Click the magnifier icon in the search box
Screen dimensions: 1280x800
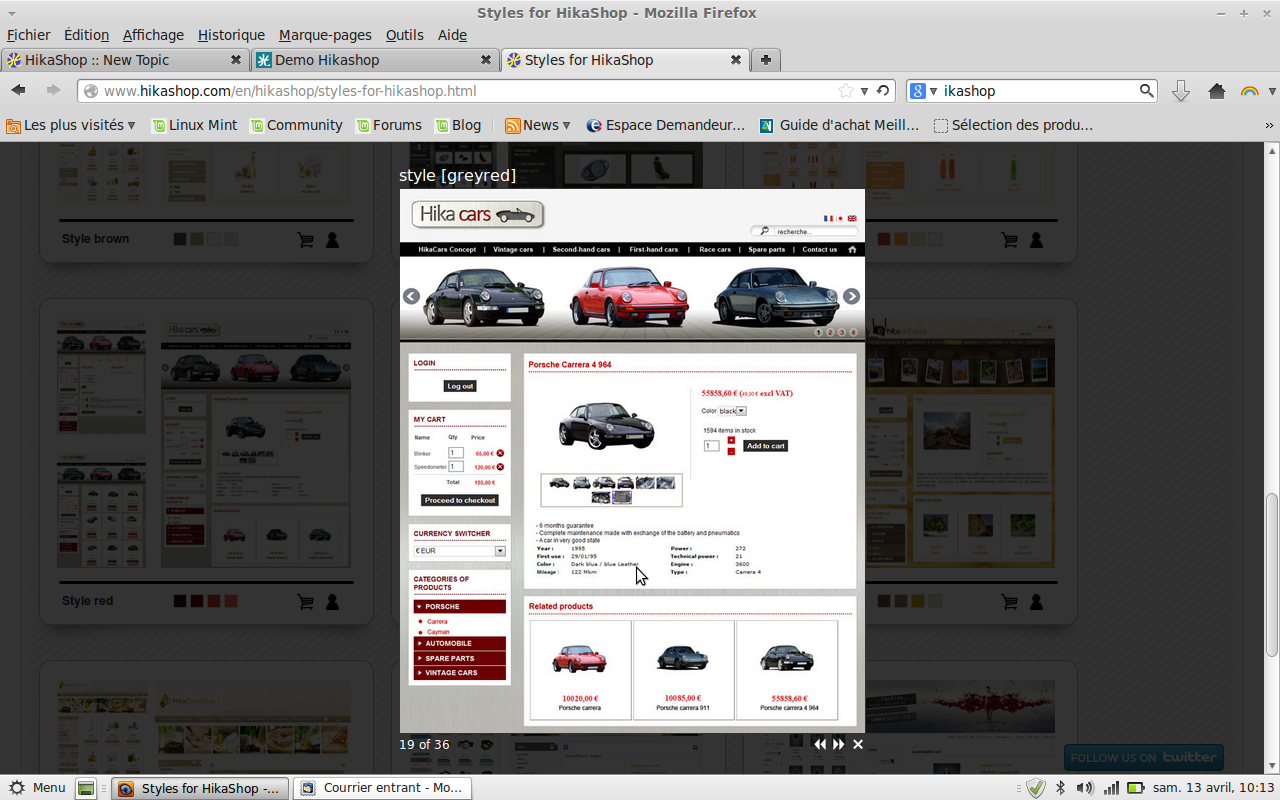(1147, 91)
